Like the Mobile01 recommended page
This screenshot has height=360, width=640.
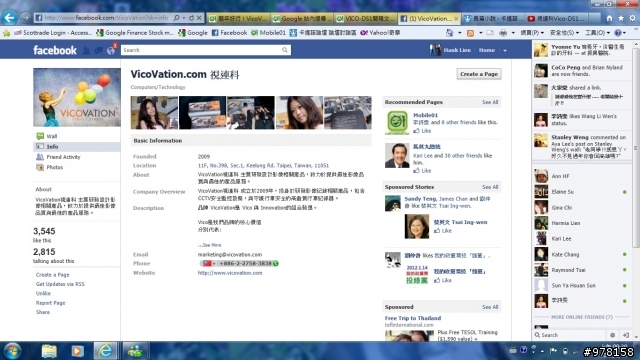pos(422,131)
